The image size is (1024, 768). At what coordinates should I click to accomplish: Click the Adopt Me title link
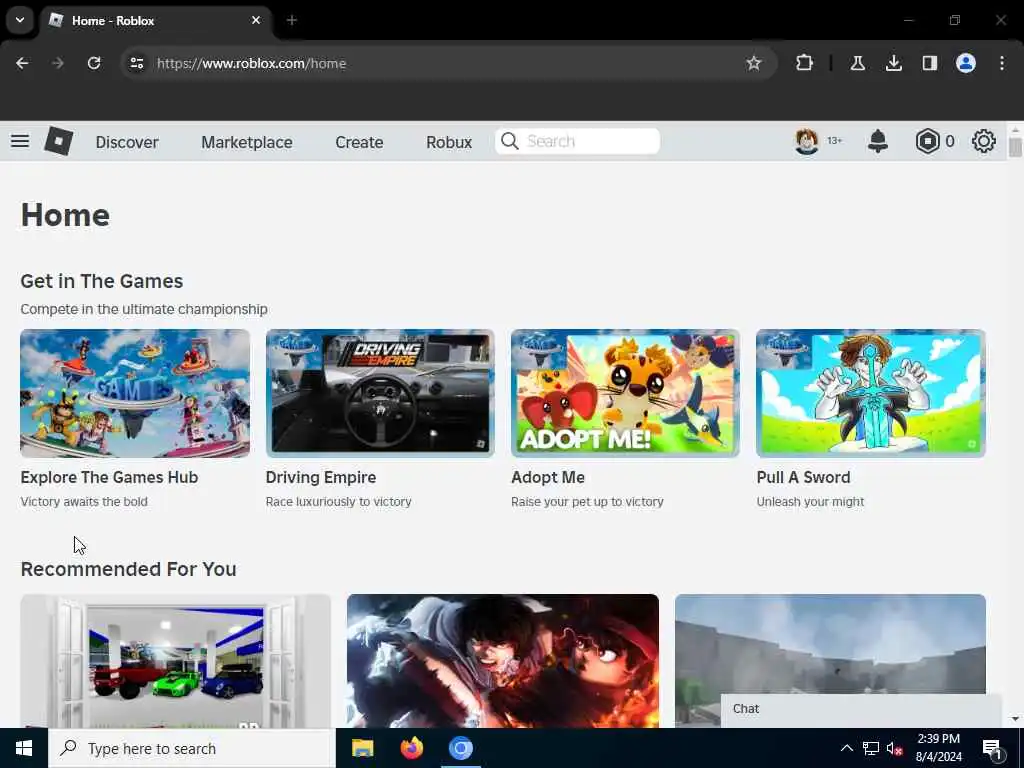tap(548, 477)
